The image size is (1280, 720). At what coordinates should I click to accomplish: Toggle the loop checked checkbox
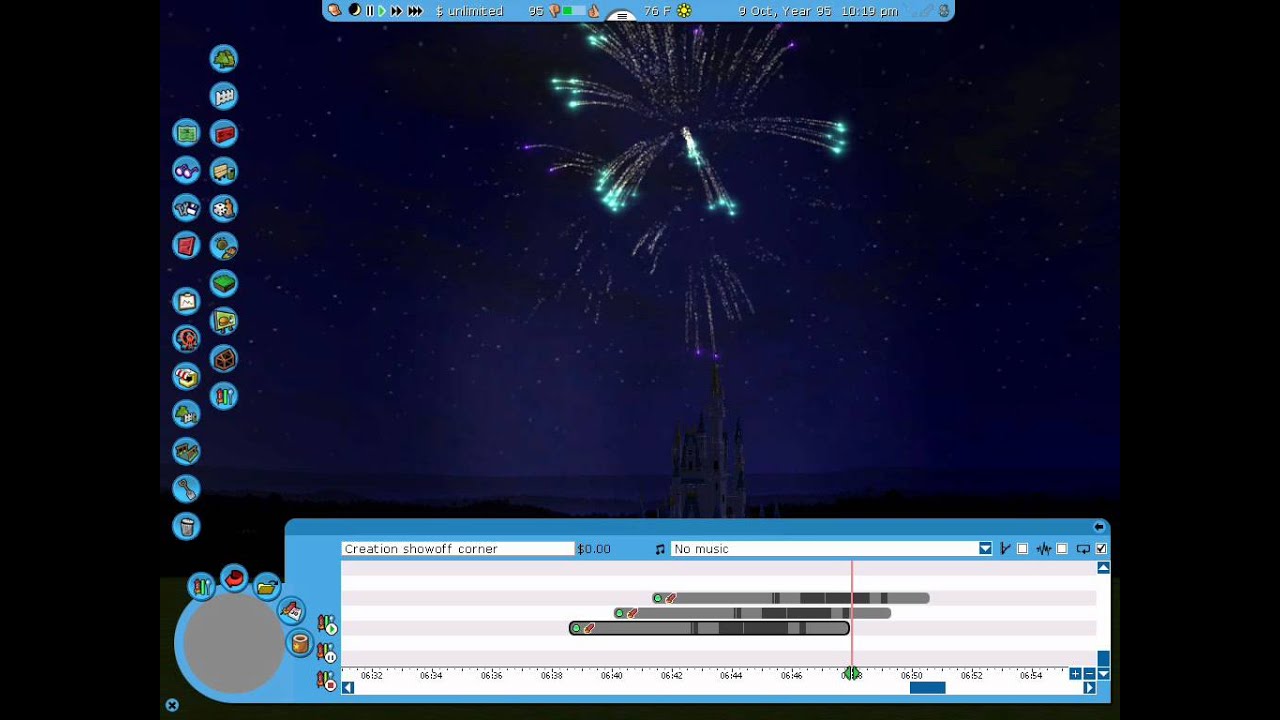tap(1101, 549)
